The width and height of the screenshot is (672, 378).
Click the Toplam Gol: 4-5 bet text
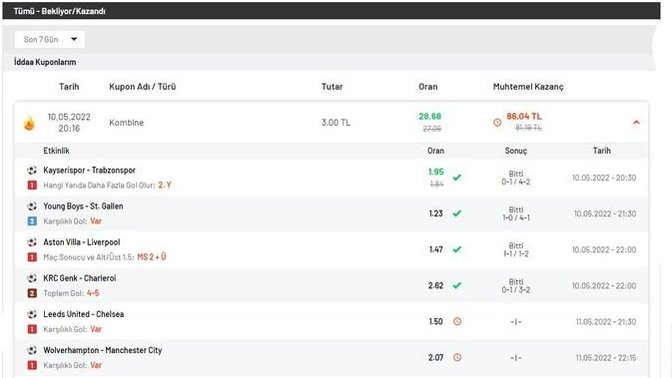pyautogui.click(x=71, y=293)
